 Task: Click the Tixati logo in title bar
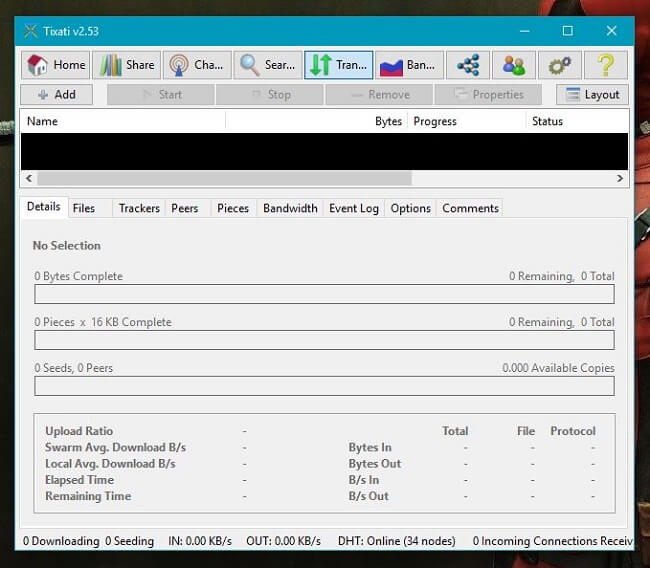31,31
